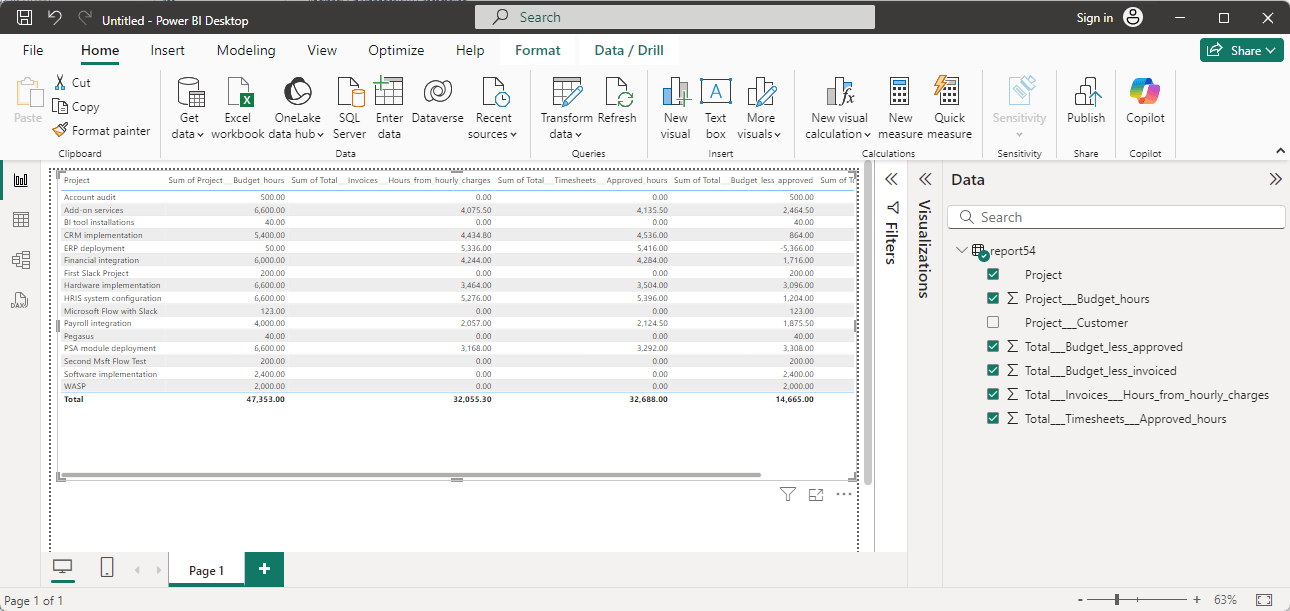Expand the Visualizations pane chevron

point(925,180)
